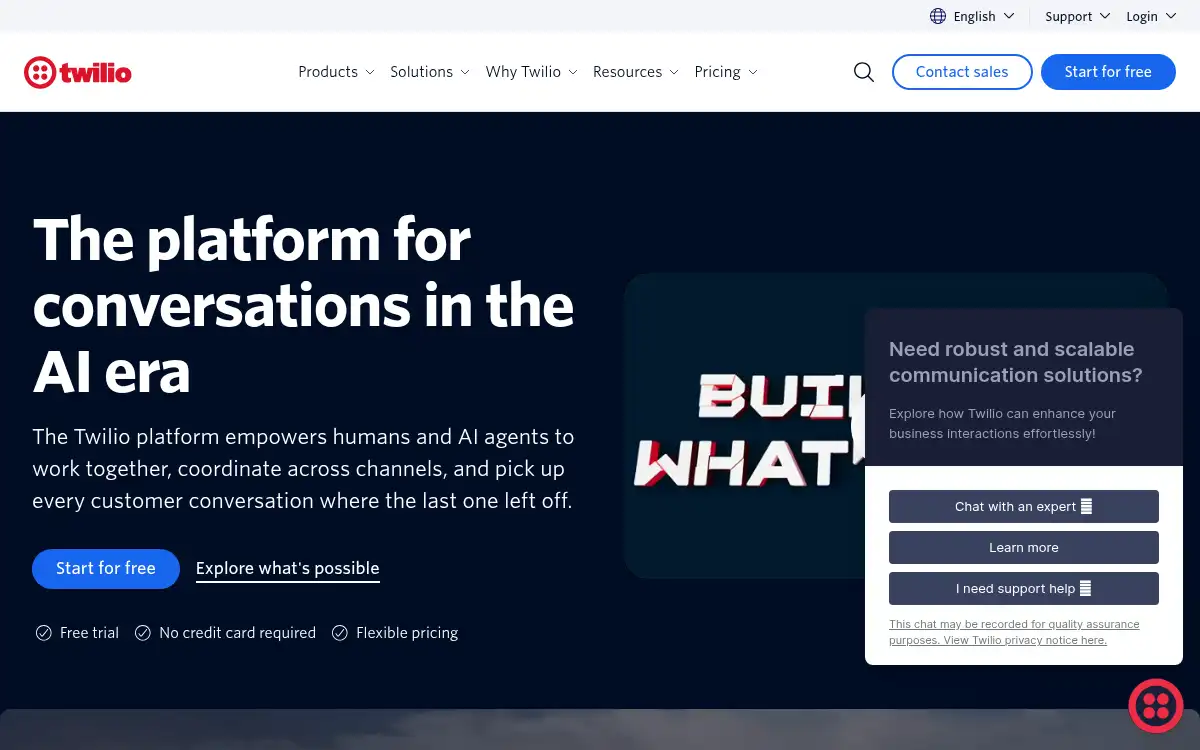Expand the Solutions menu

(430, 72)
